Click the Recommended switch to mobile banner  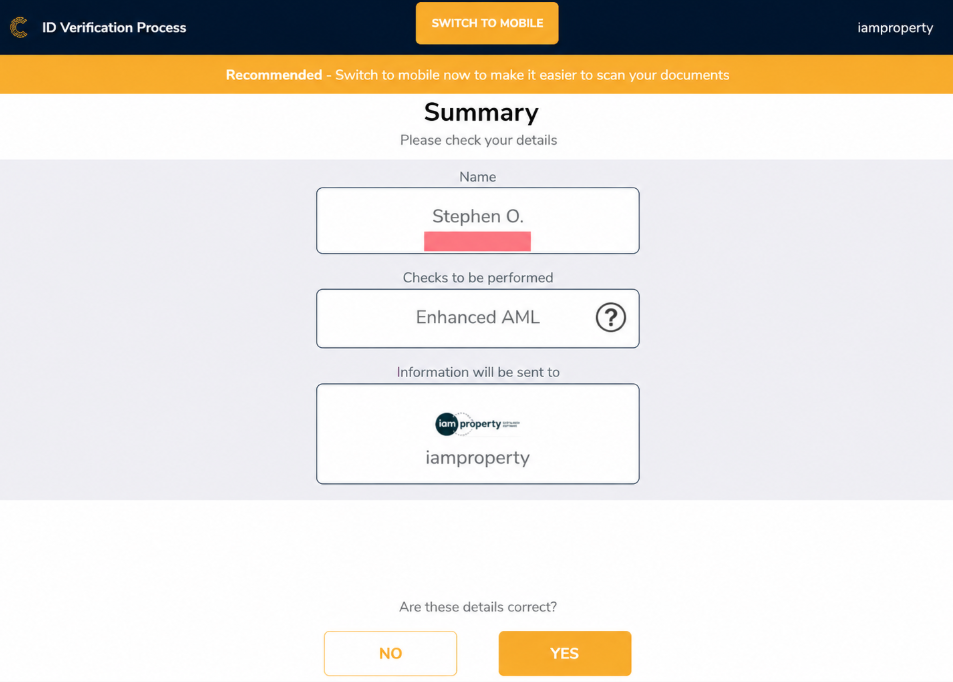point(476,74)
